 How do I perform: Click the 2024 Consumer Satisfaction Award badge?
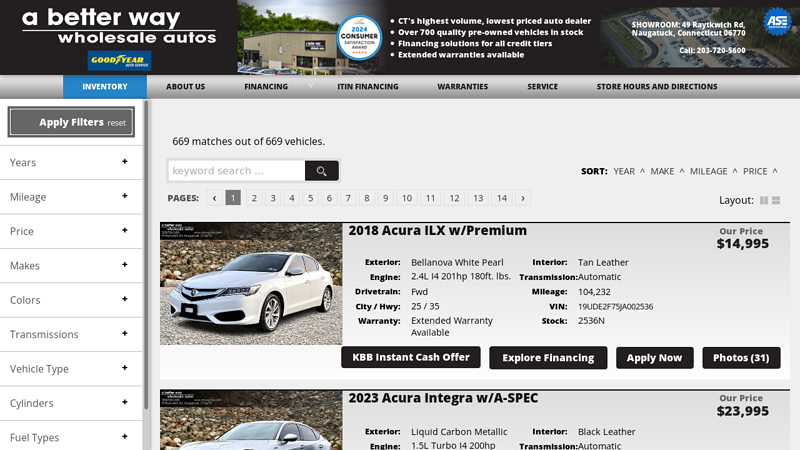pos(359,38)
